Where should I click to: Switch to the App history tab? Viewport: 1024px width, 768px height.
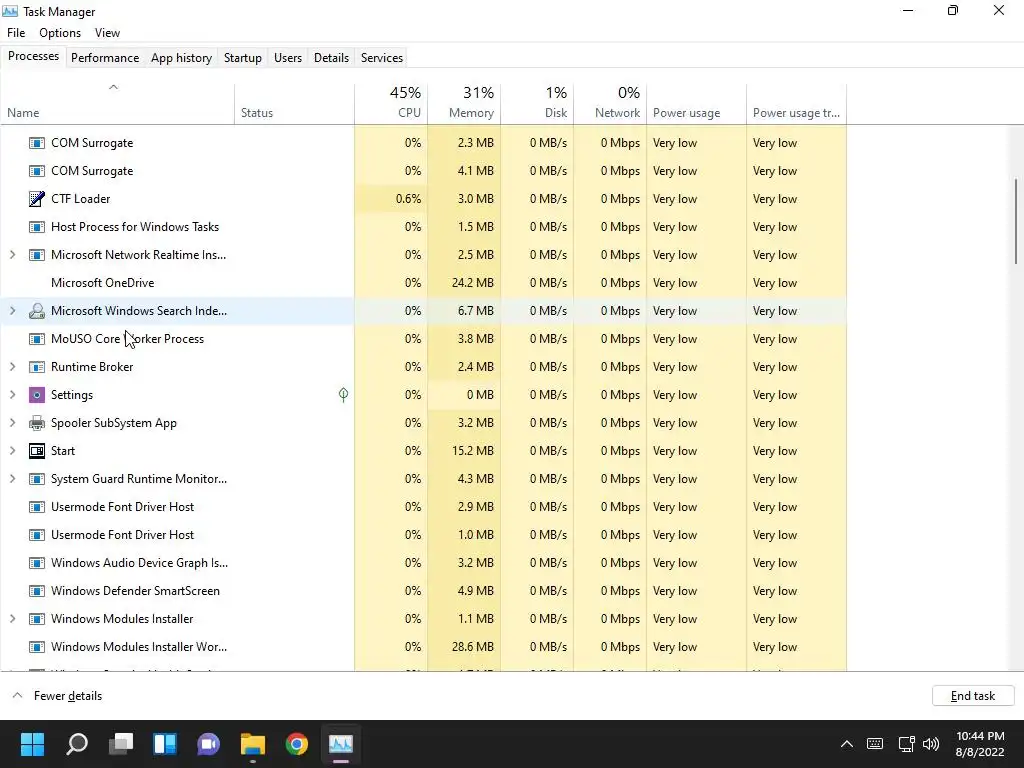click(182, 57)
